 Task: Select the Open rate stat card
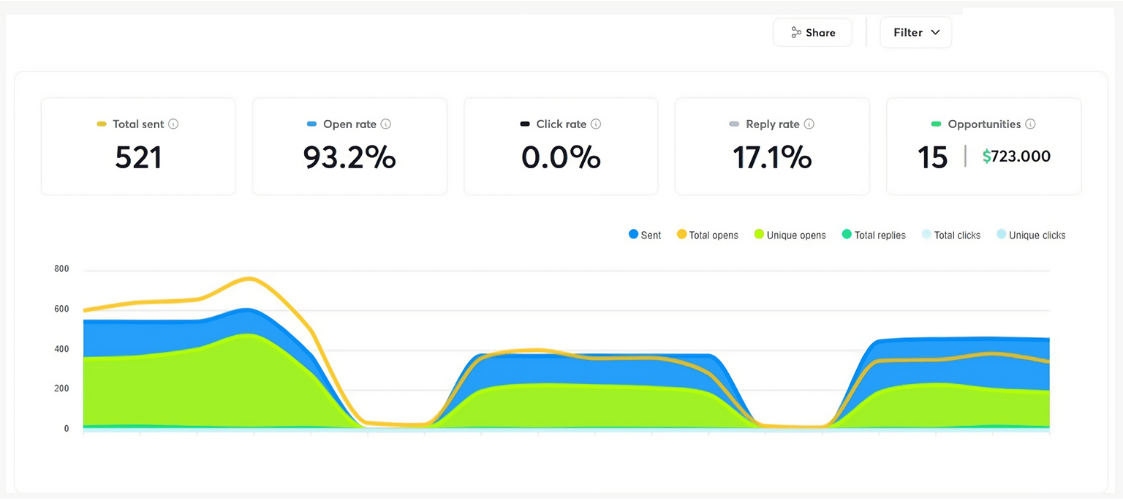[x=349, y=146]
